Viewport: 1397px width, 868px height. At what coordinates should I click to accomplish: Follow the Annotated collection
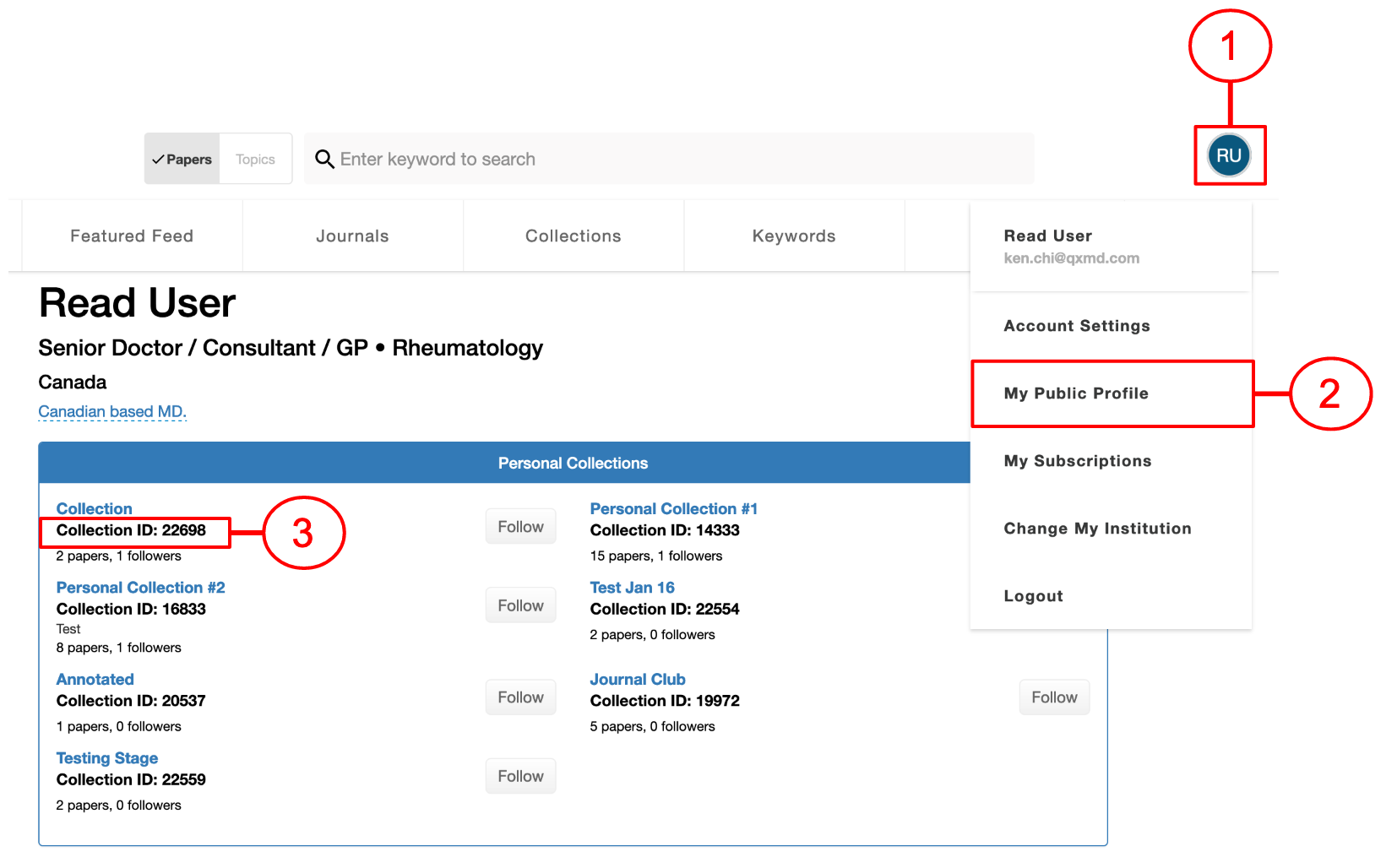[520, 697]
